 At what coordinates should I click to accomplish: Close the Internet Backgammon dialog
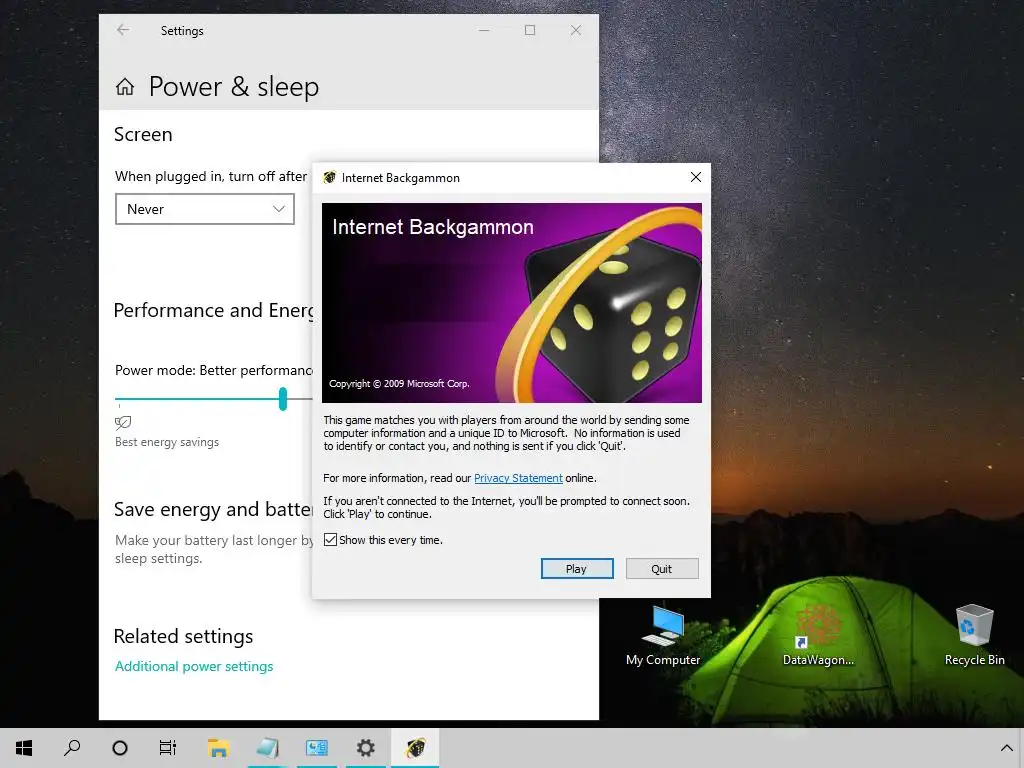coord(696,178)
